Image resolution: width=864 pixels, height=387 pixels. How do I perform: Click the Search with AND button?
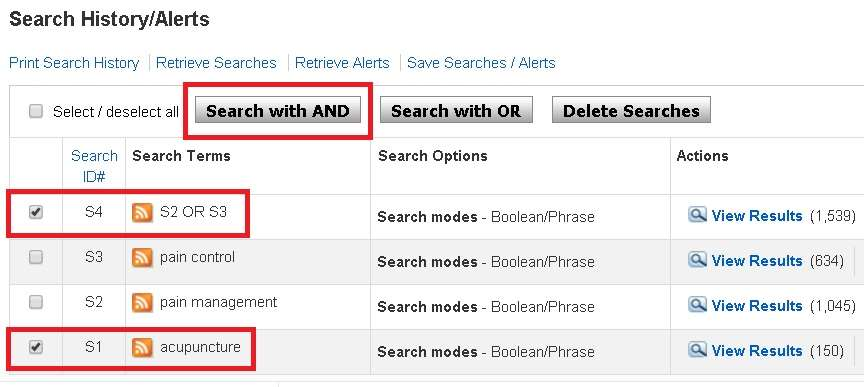pyautogui.click(x=278, y=111)
